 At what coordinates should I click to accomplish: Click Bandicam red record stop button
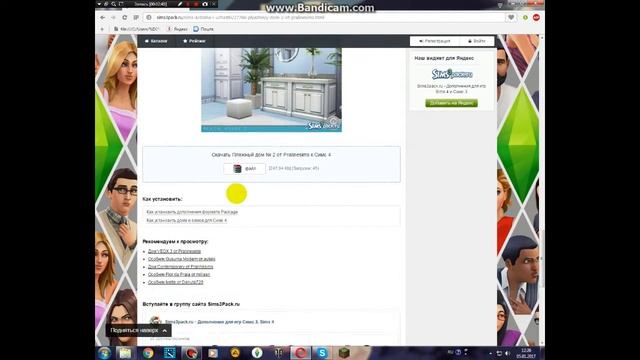pyautogui.click(x=196, y=4)
